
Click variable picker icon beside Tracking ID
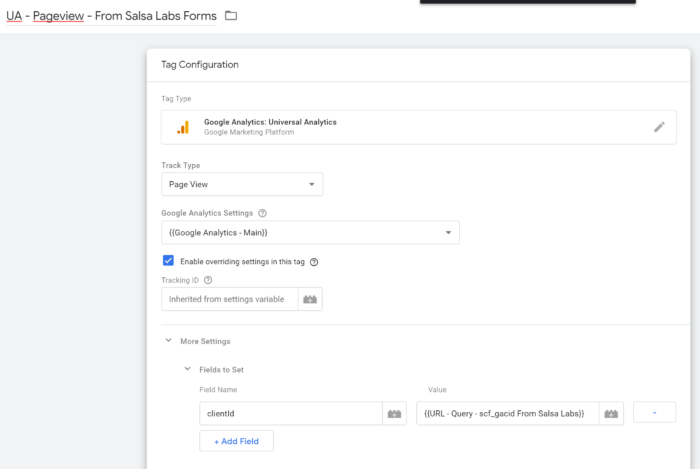coord(310,299)
